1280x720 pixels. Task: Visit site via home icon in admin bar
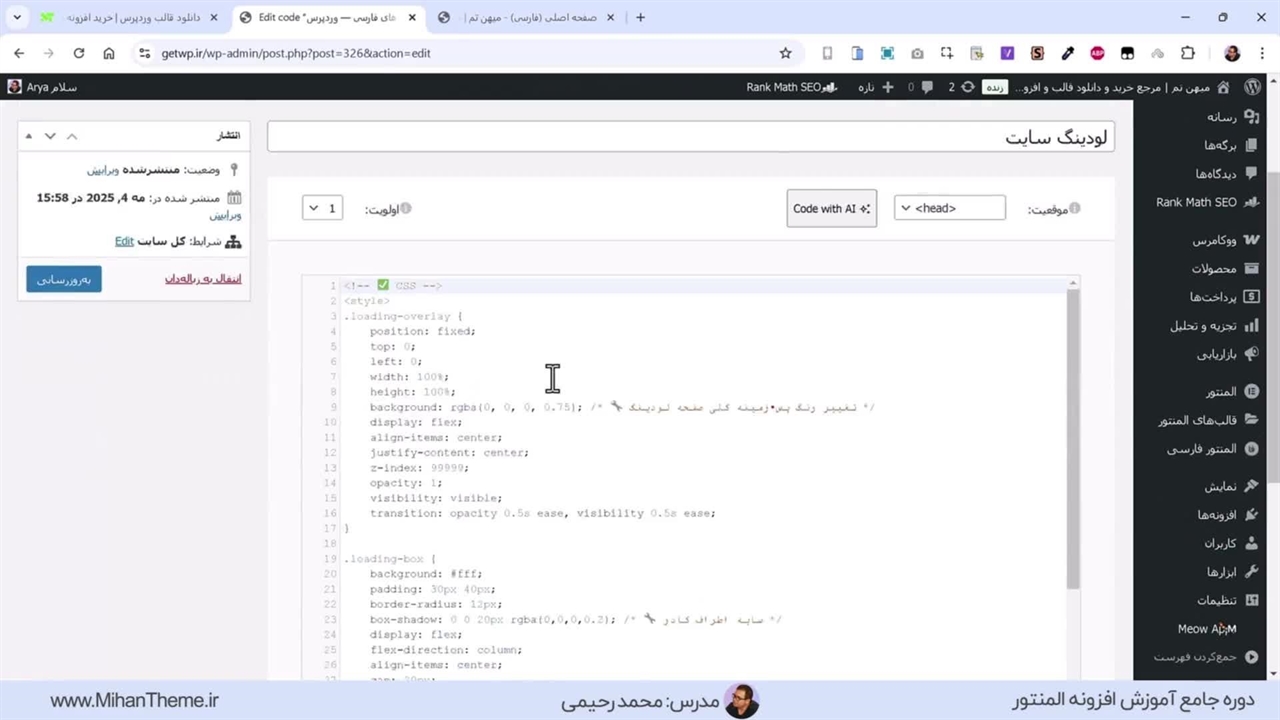click(x=1225, y=87)
